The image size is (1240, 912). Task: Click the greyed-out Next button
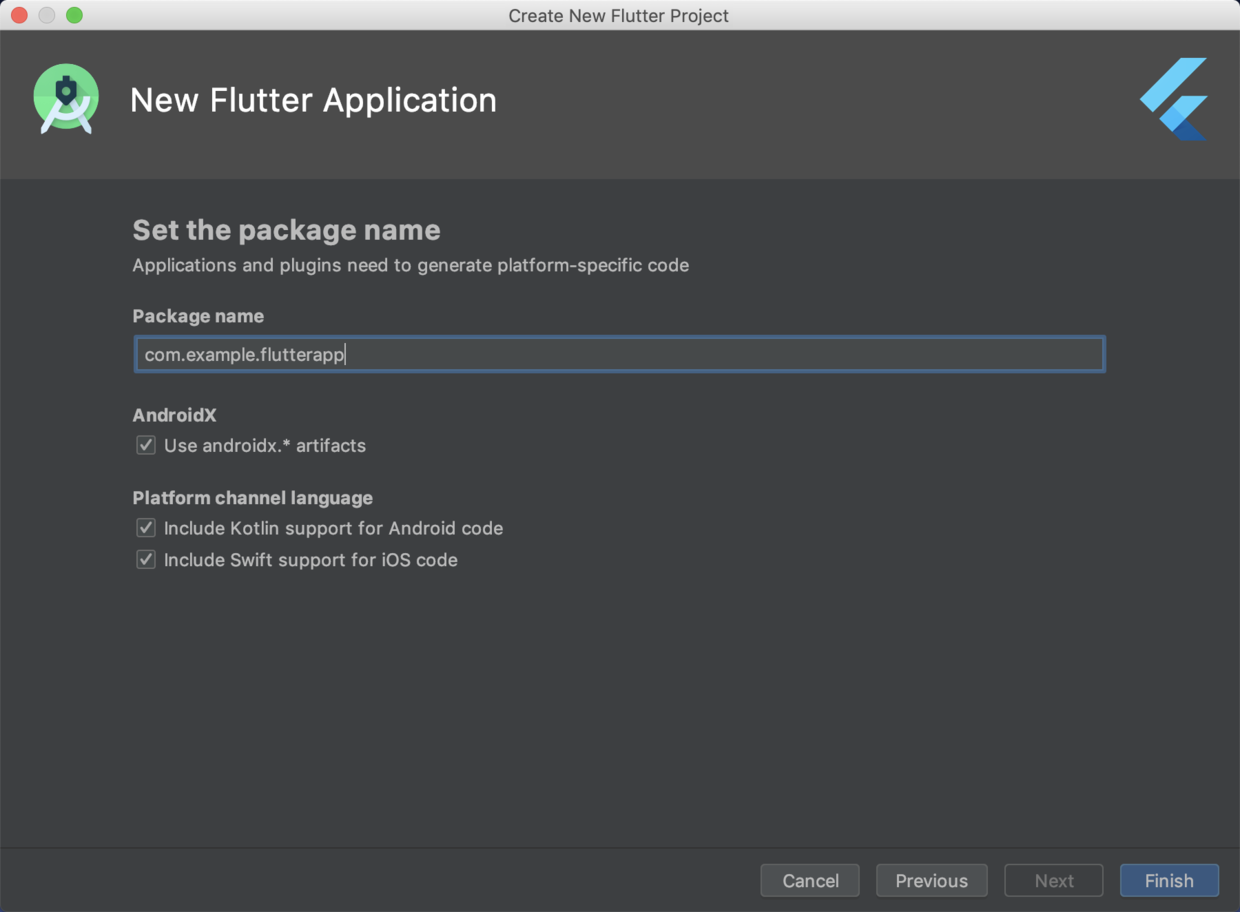coord(1054,881)
